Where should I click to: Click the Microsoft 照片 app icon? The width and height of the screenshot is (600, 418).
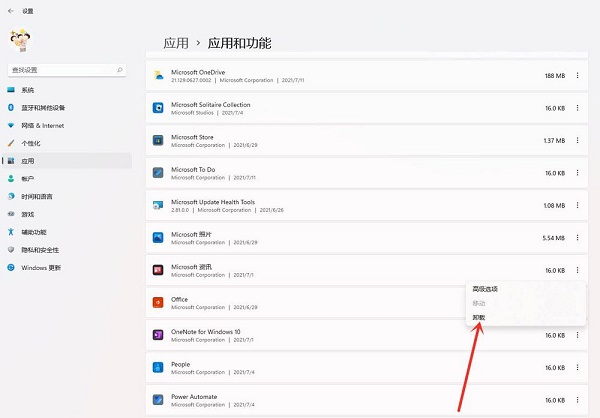(x=158, y=238)
